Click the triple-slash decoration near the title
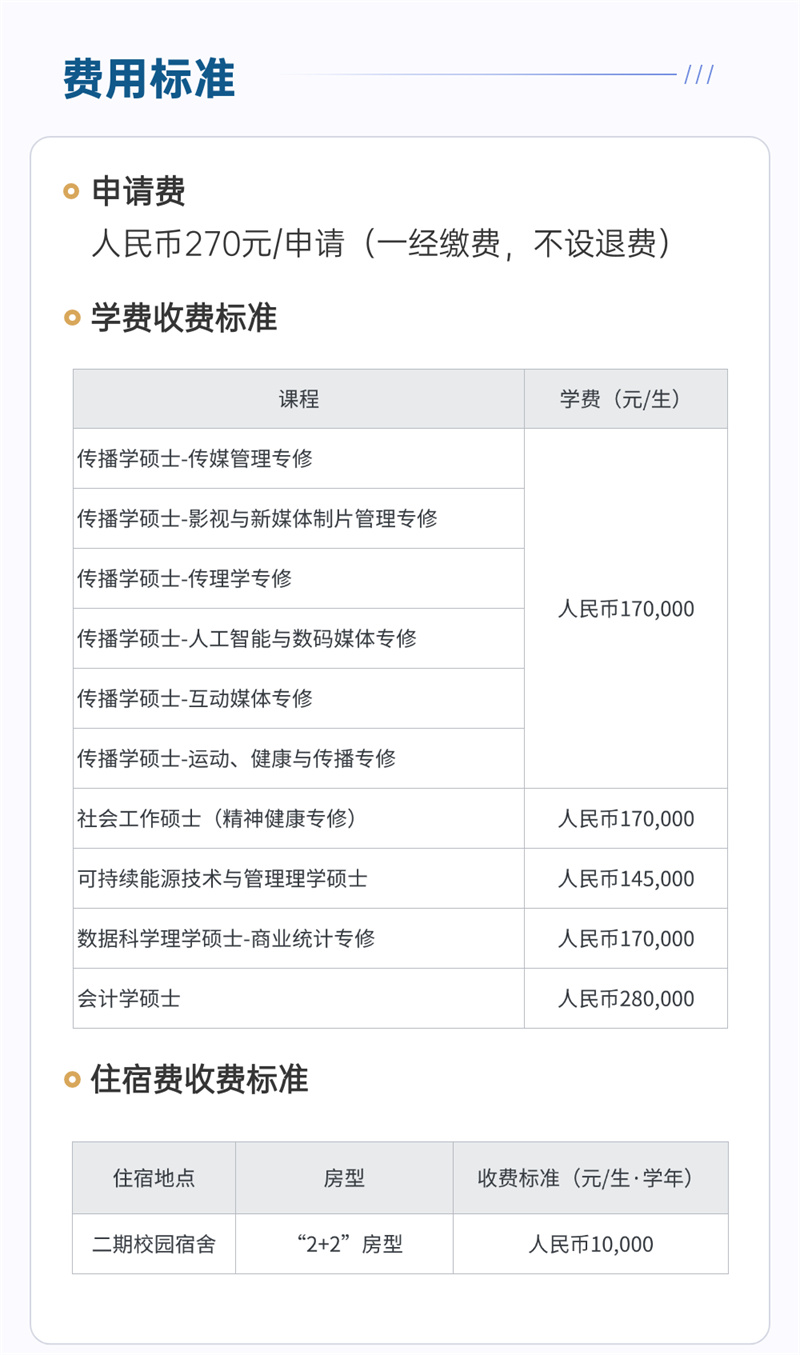 [x=699, y=75]
